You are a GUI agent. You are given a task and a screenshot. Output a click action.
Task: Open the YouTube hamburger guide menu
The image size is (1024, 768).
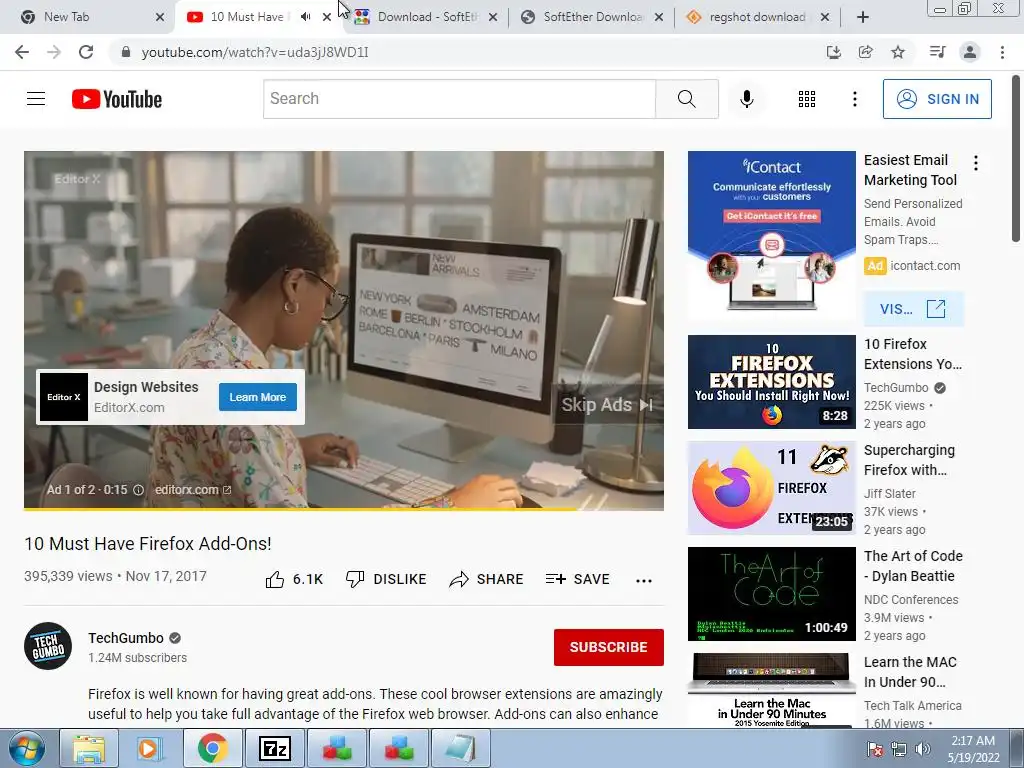pyautogui.click(x=36, y=99)
